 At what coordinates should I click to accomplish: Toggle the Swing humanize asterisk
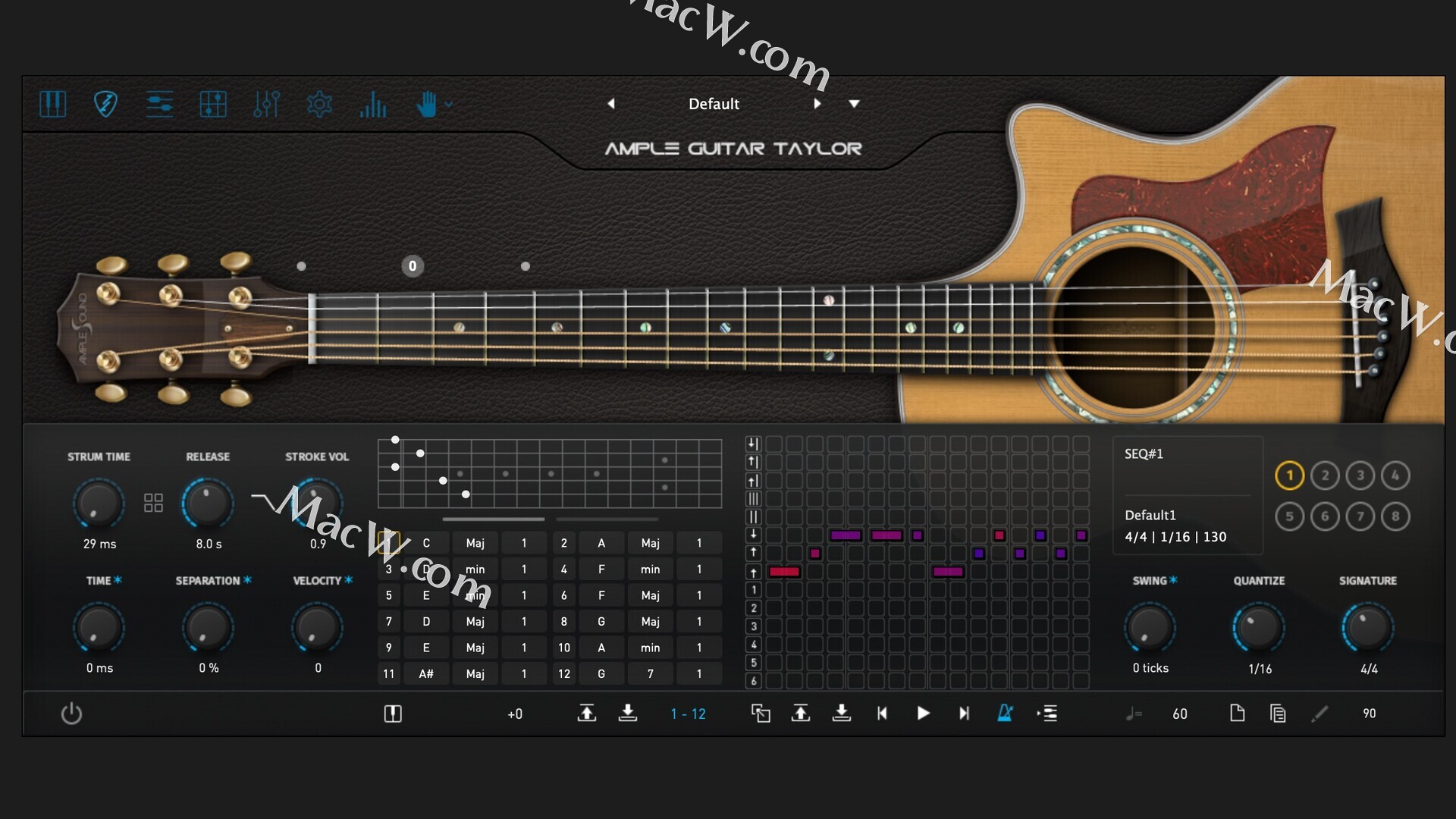1174,580
